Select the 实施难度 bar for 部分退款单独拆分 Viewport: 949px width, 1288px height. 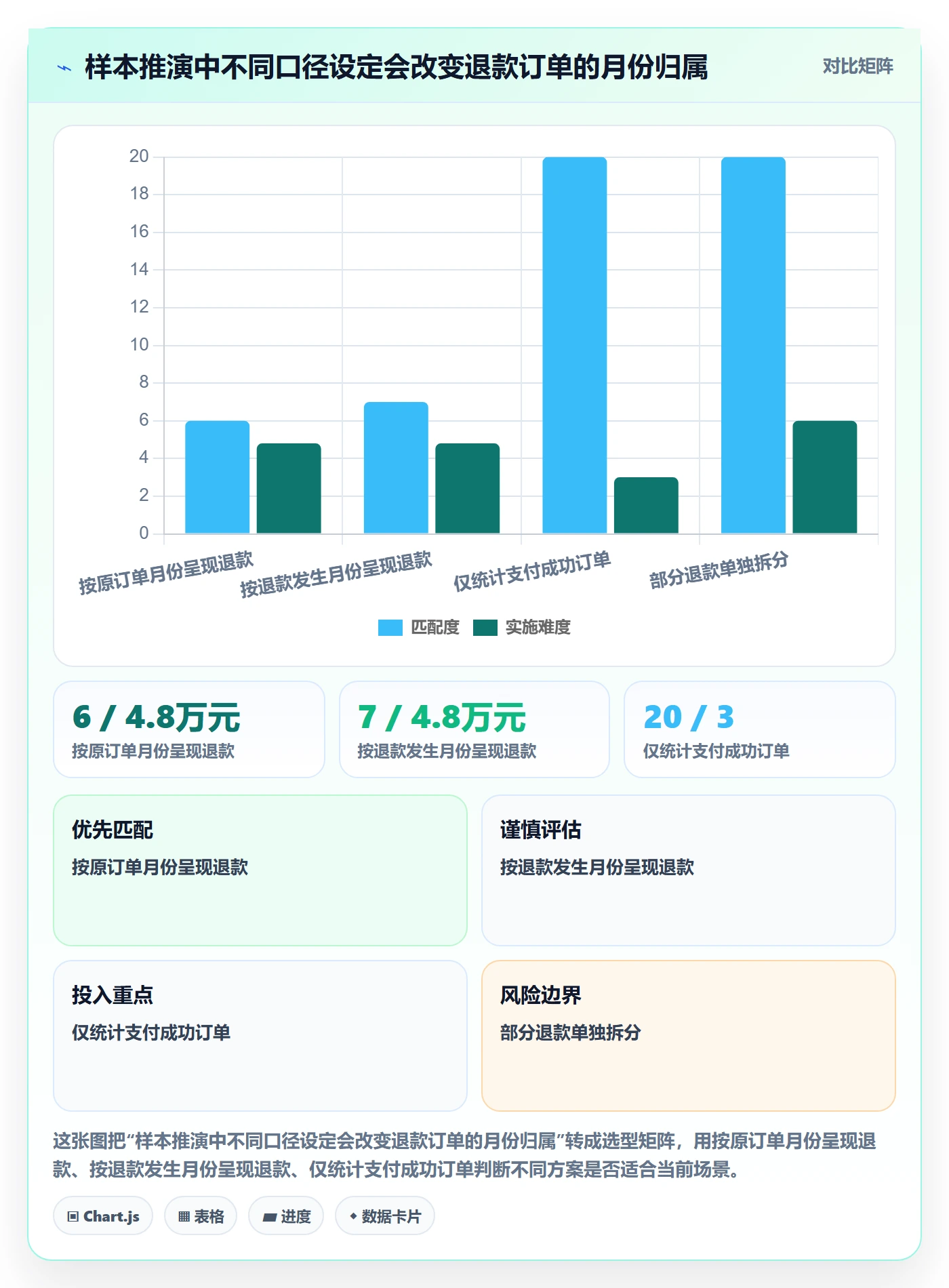tap(825, 477)
